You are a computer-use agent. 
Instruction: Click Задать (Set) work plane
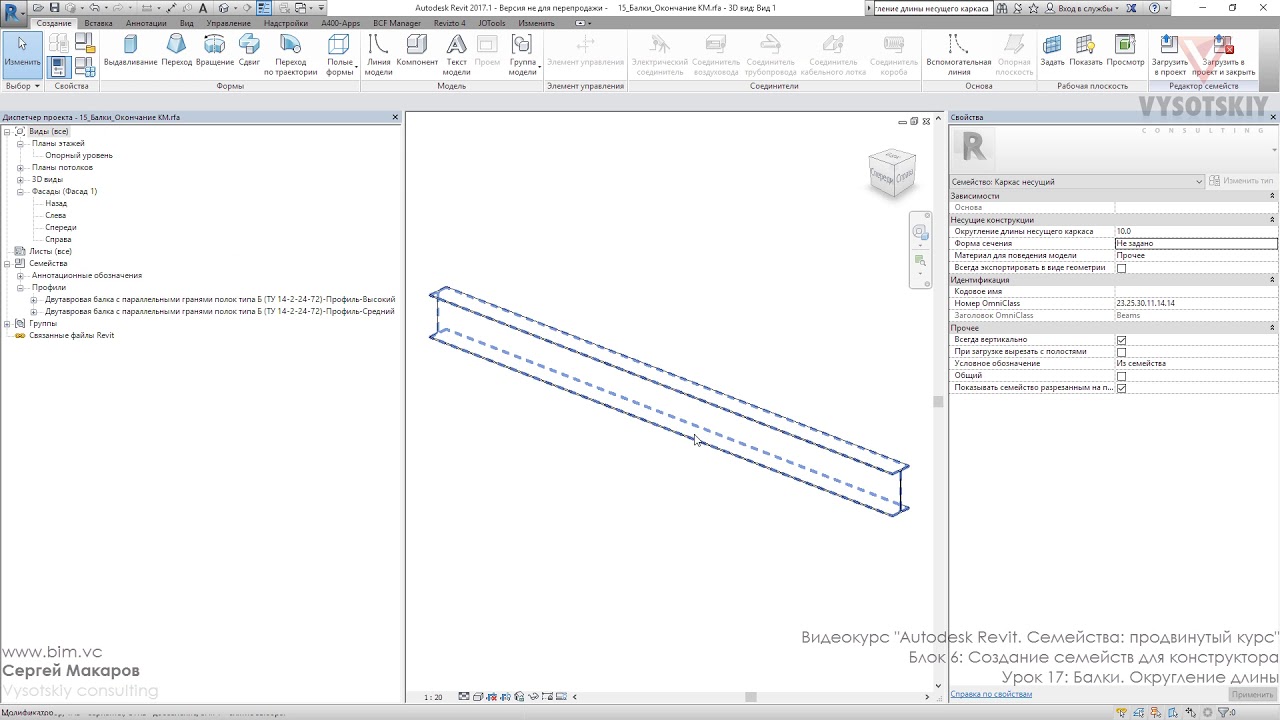(1052, 52)
